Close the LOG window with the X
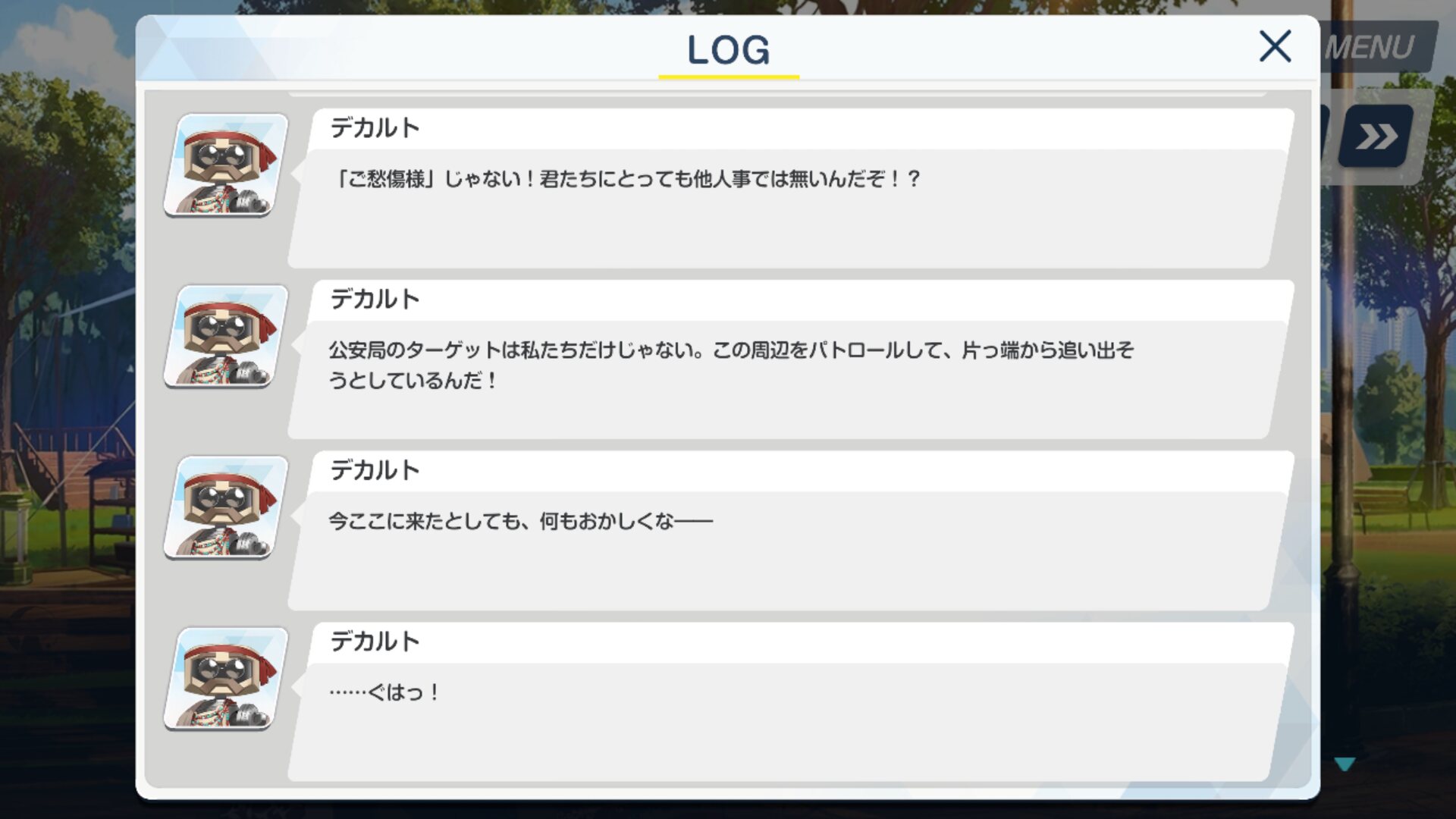1456x819 pixels. tap(1275, 47)
